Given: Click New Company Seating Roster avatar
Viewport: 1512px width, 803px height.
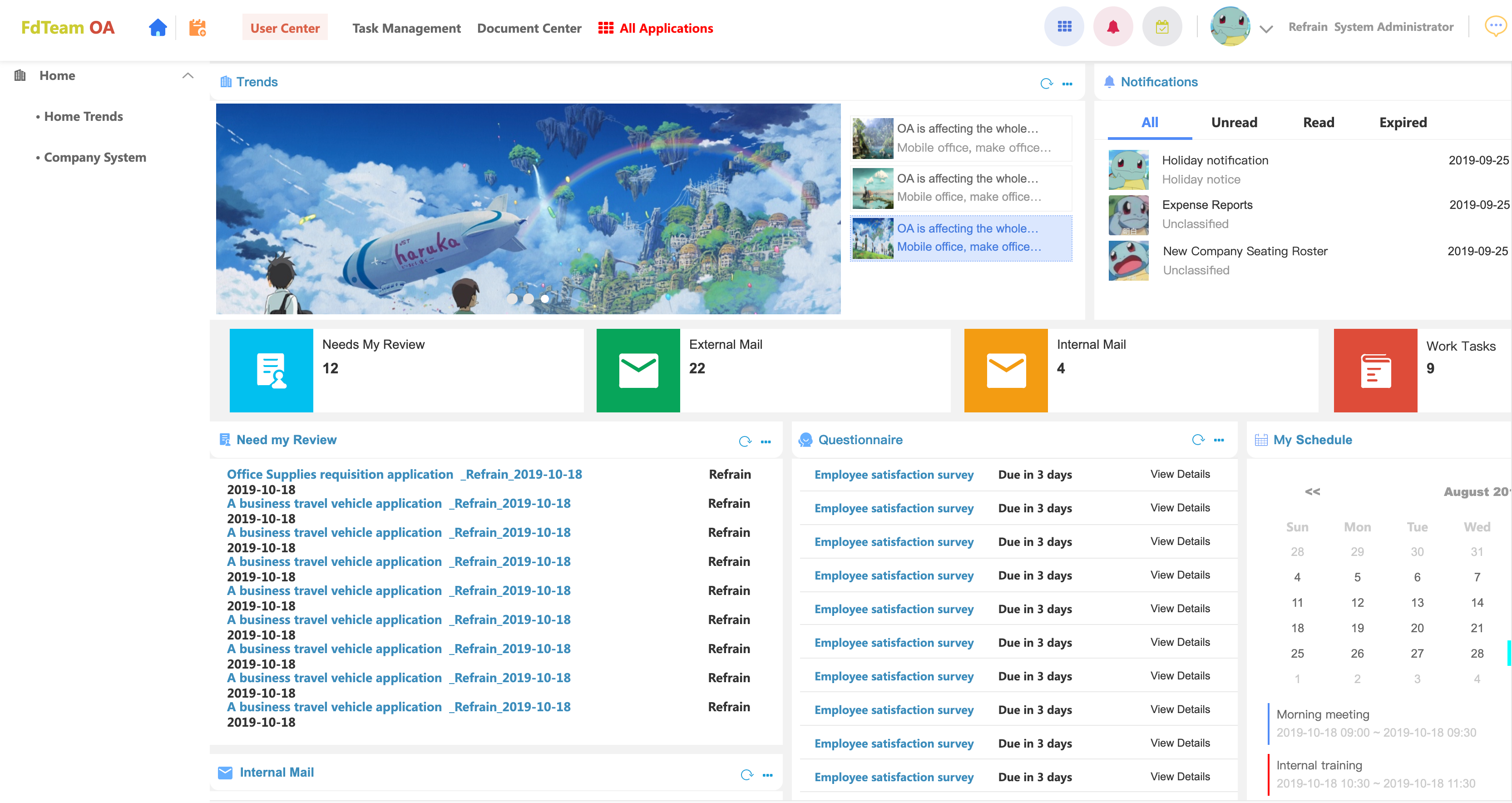Looking at the screenshot, I should point(1128,261).
